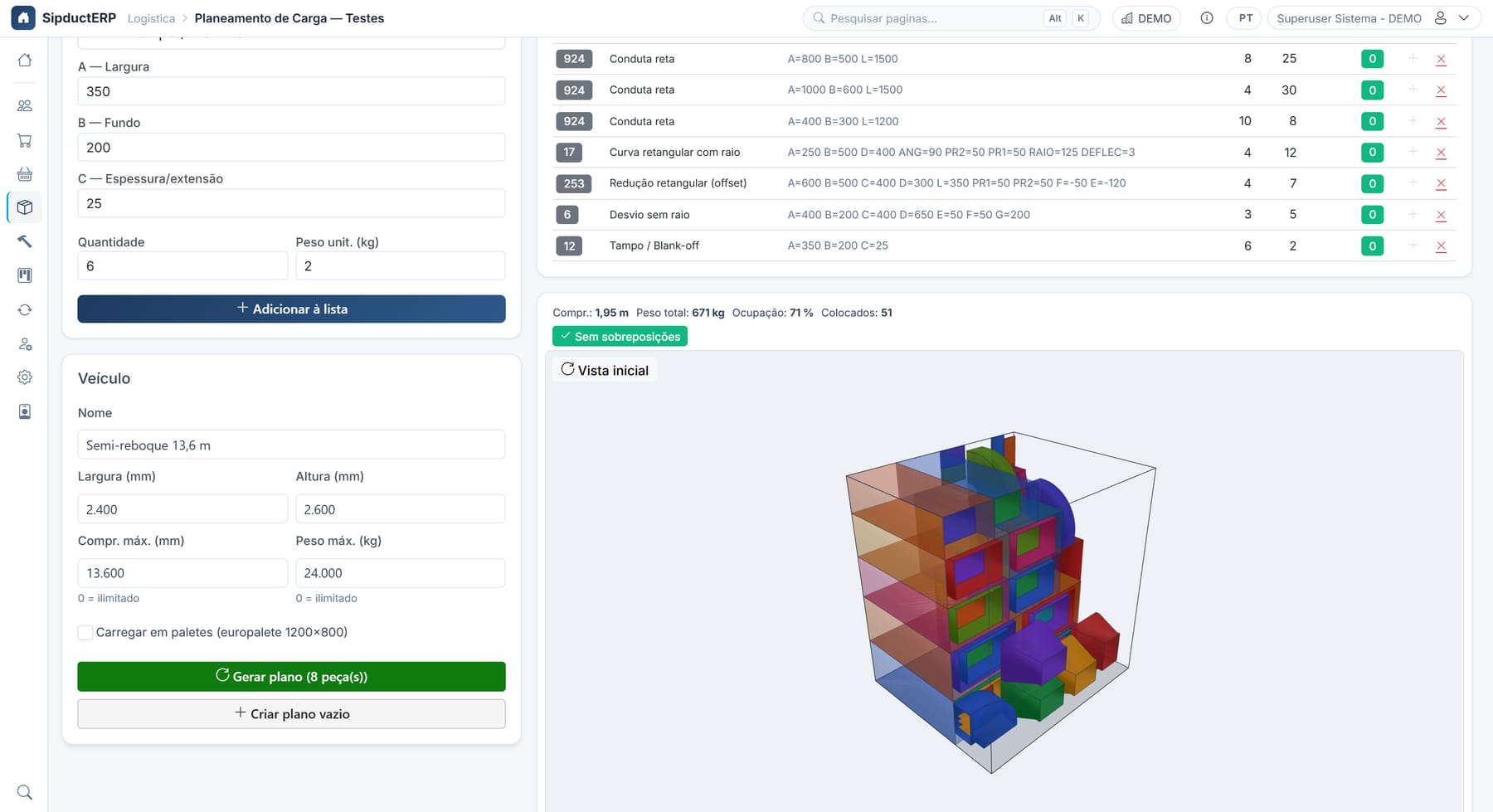Click the Quantidade input field
Viewport: 1493px width, 812px height.
(182, 265)
